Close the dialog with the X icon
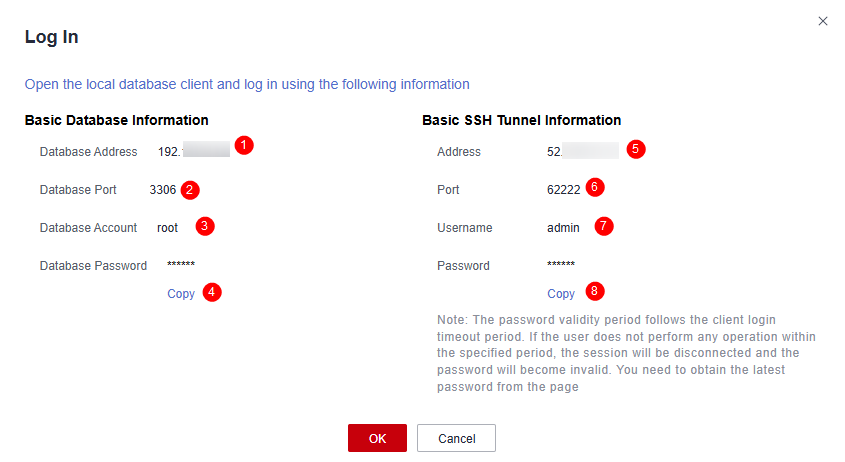This screenshot has width=845, height=462. click(x=823, y=21)
